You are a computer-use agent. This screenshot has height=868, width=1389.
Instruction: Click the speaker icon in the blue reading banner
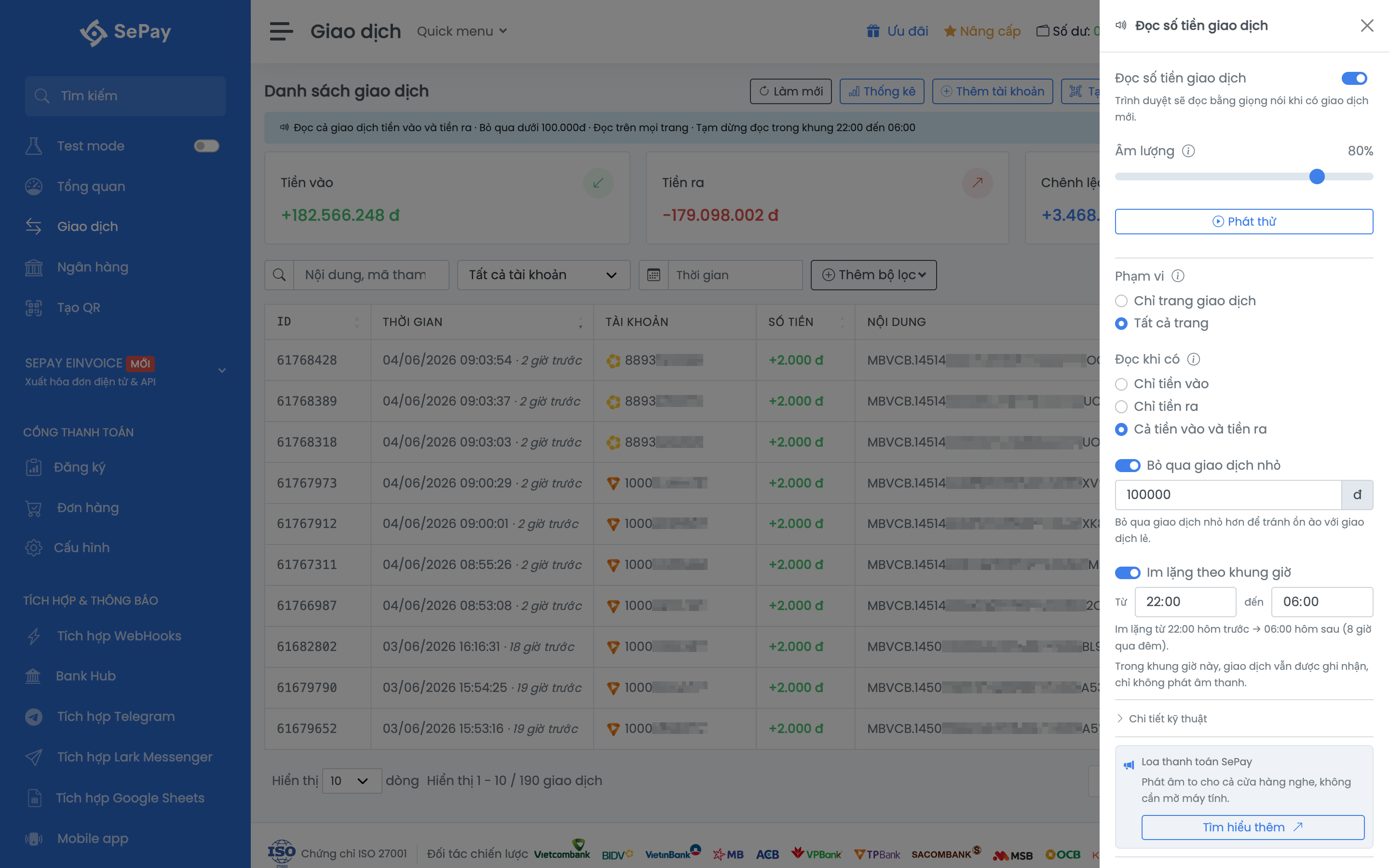(x=284, y=127)
